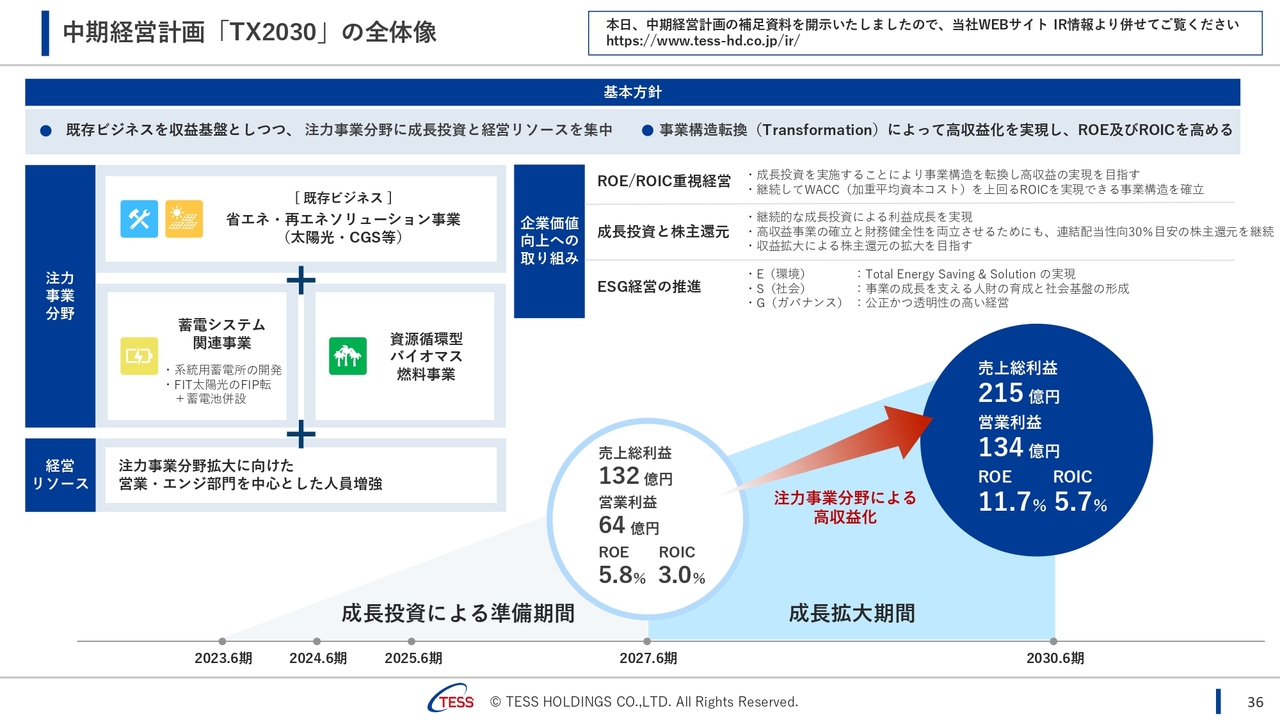
Task: Select the 2023.6期 timeline dot
Action: click(x=222, y=641)
